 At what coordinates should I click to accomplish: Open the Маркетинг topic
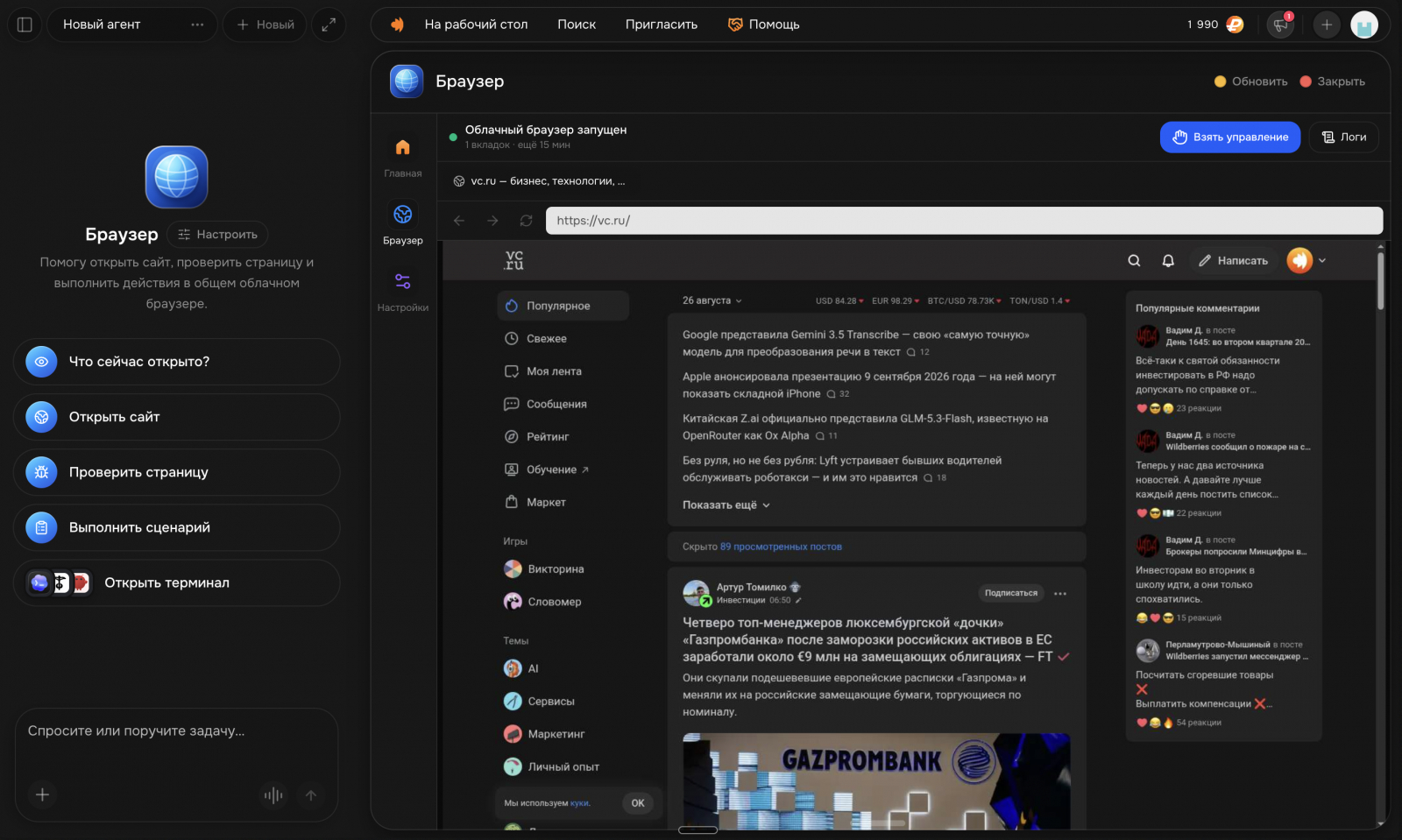(544, 734)
